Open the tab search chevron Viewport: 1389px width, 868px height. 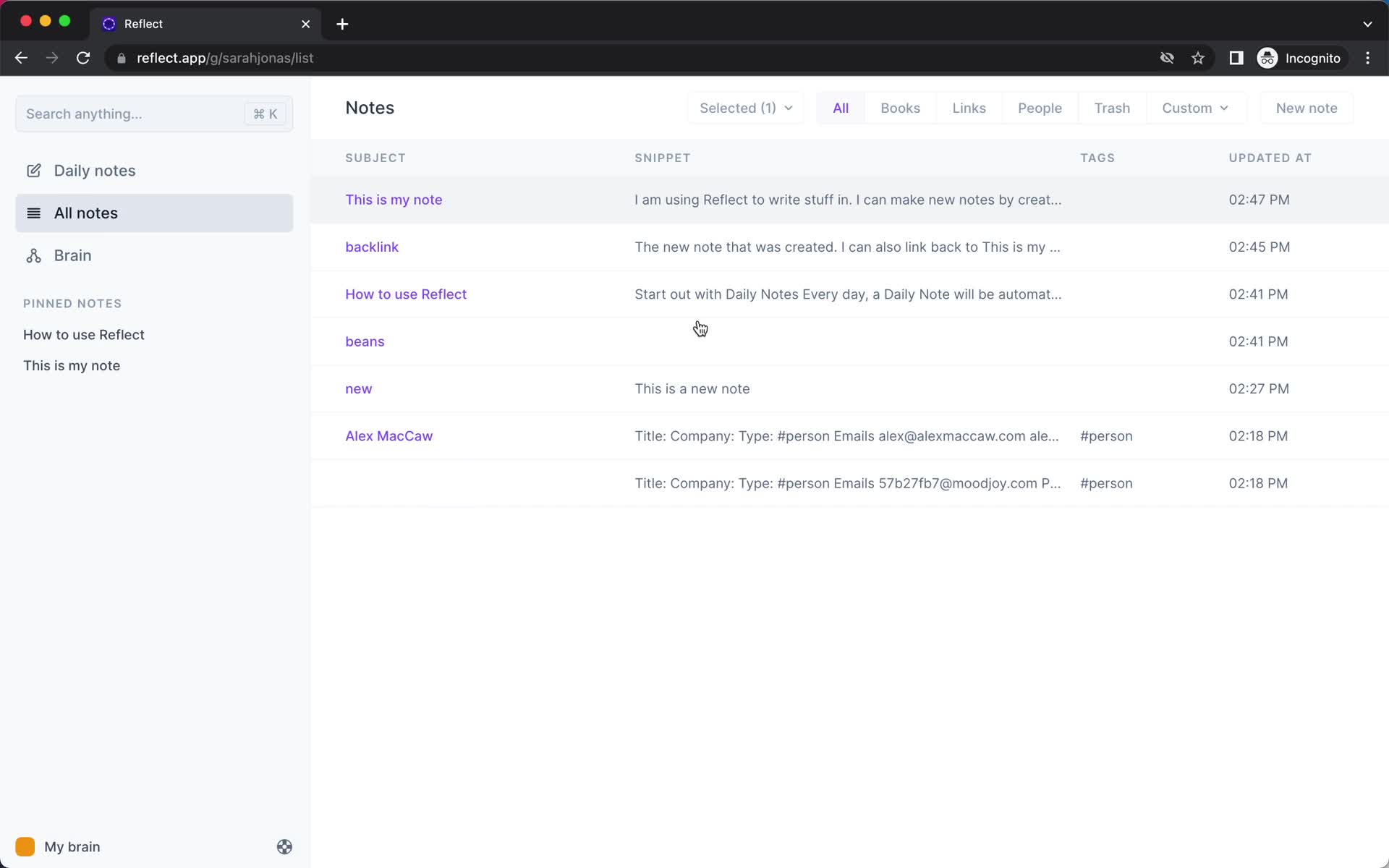[1367, 24]
